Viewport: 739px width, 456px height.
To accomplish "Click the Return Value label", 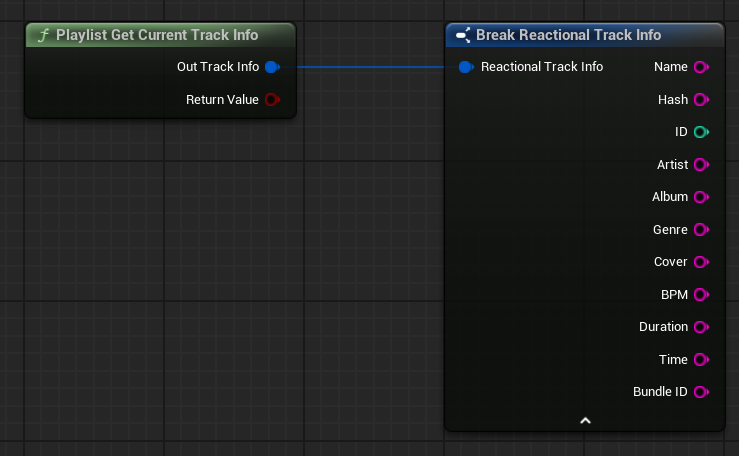I will point(222,99).
